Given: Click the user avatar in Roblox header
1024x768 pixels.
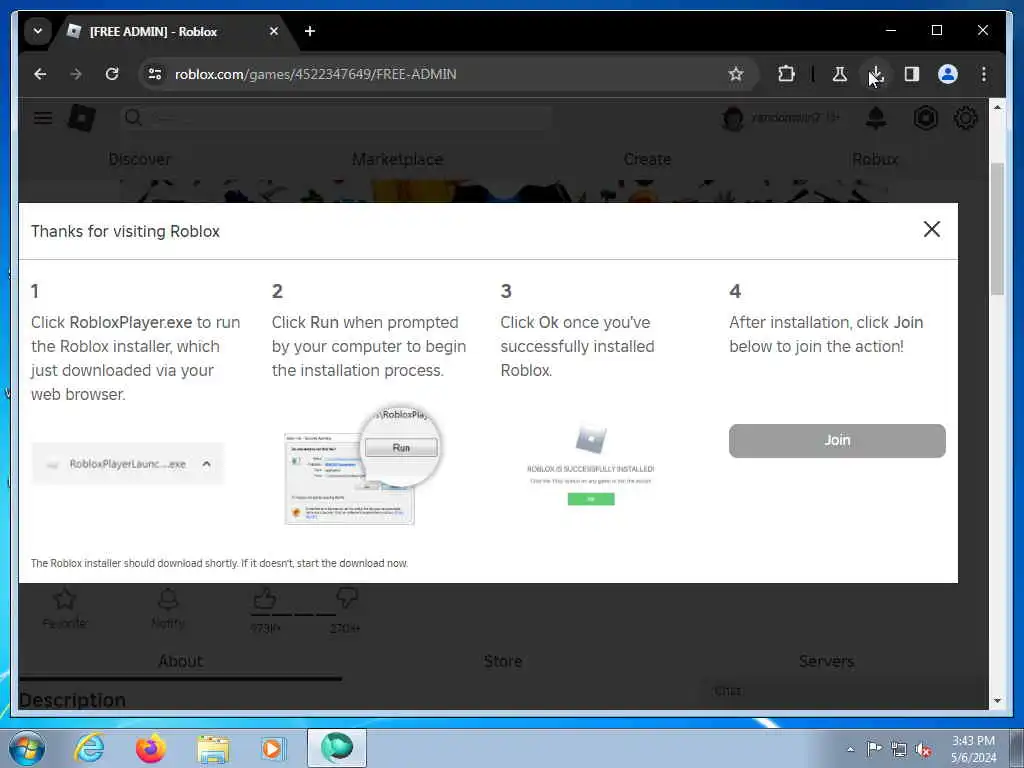Looking at the screenshot, I should point(733,118).
